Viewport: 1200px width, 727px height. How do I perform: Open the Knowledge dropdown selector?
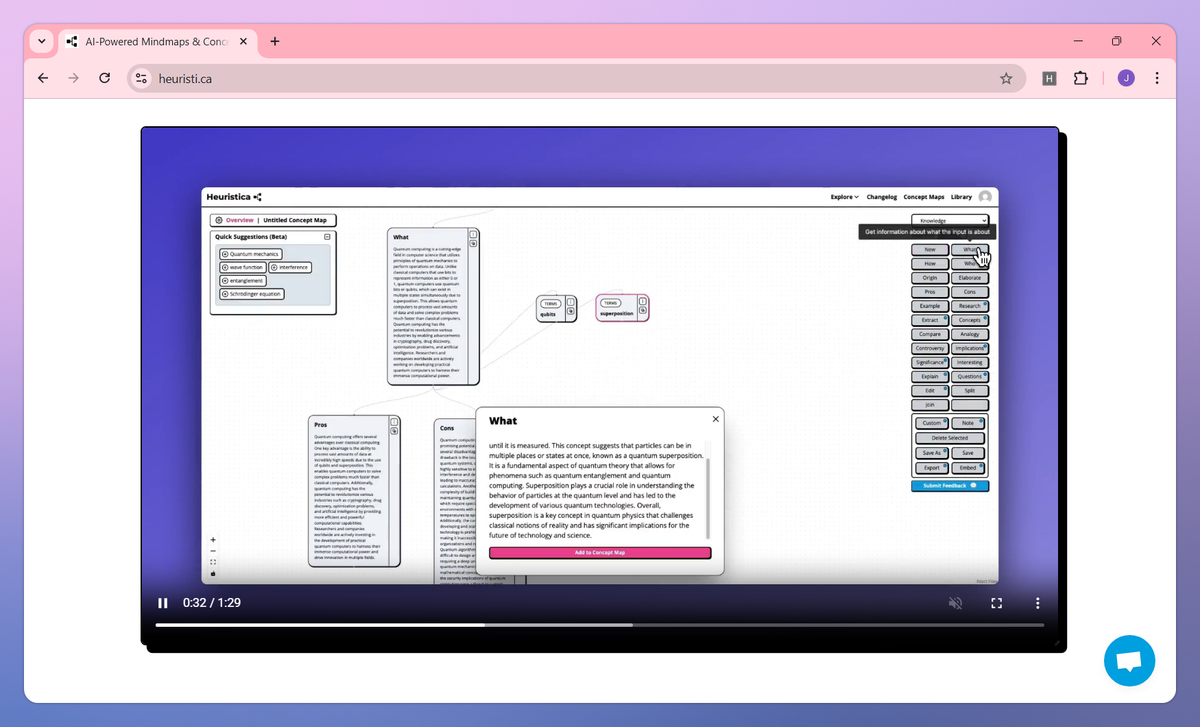pos(950,219)
